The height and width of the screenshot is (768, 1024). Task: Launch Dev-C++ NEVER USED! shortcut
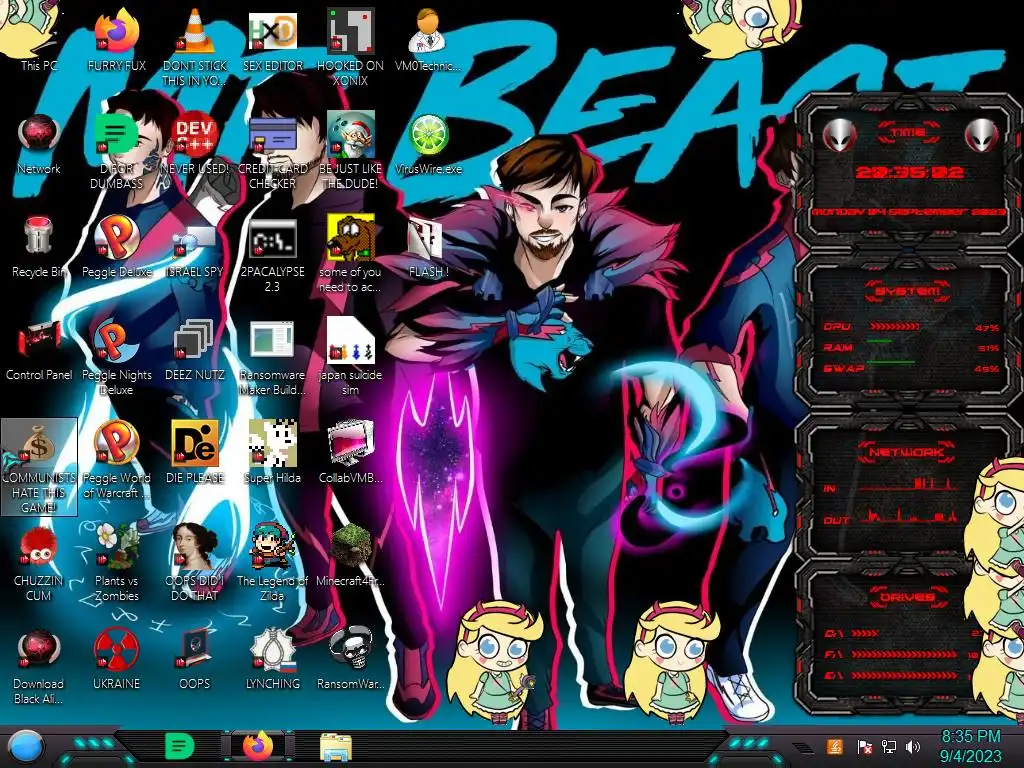click(195, 135)
